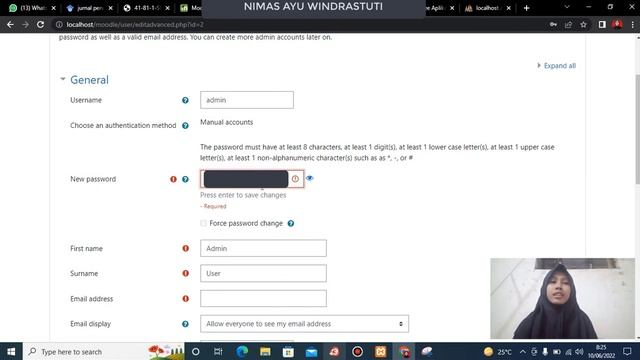The image size is (640, 360).
Task: Open Mail app from taskbar
Action: (x=311, y=351)
